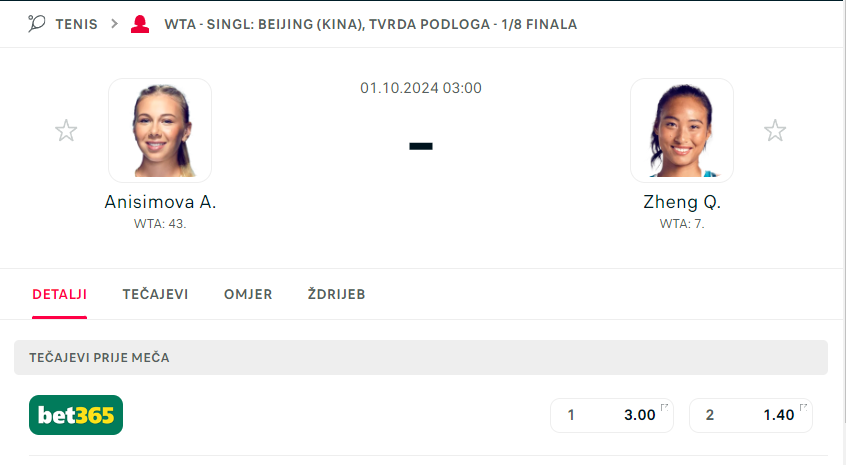Favorite Anisimova A. with the star

[66, 131]
